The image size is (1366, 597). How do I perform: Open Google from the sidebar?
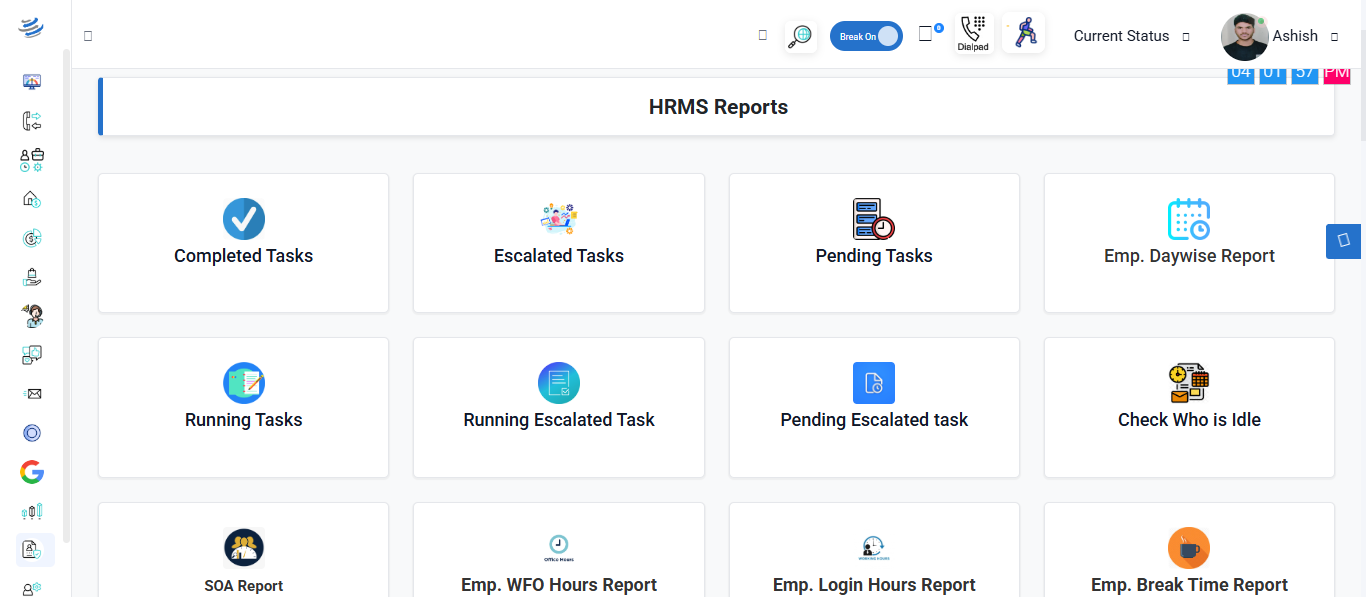[x=31, y=472]
